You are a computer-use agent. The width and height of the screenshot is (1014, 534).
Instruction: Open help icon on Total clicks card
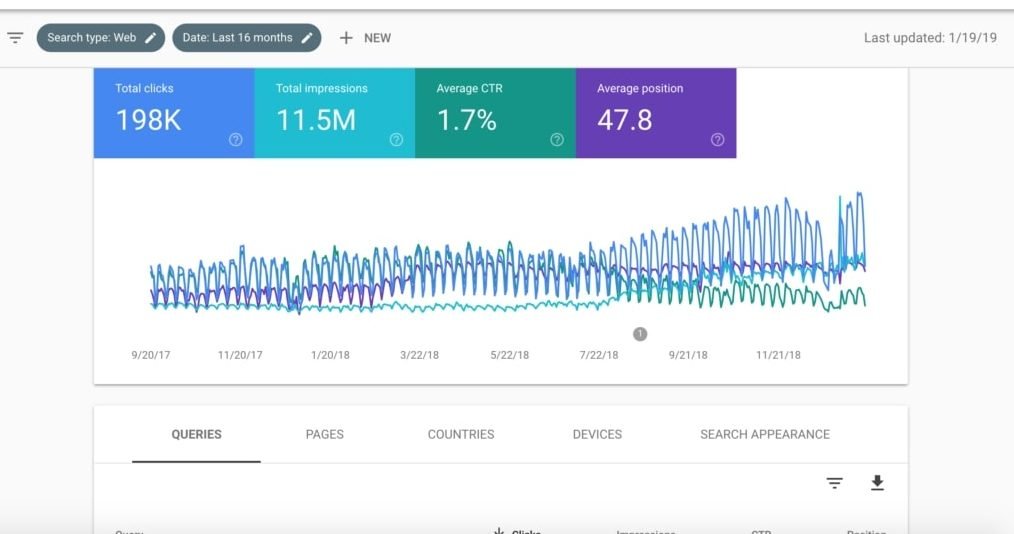click(236, 140)
